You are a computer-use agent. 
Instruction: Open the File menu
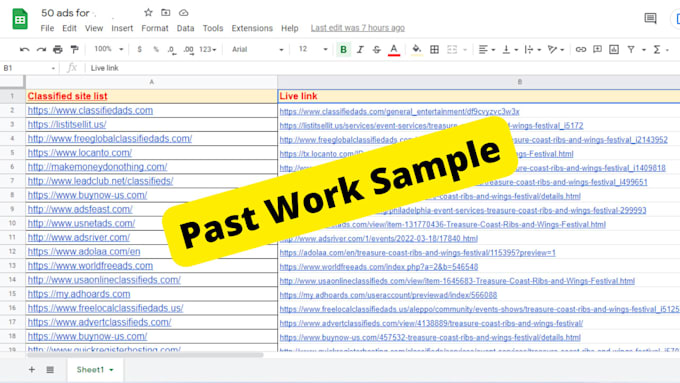tap(47, 28)
